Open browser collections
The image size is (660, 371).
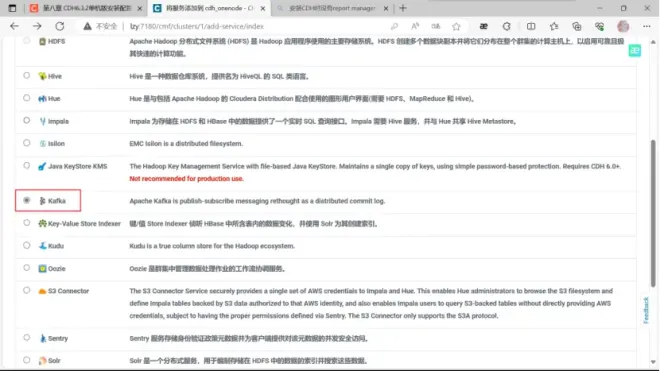tap(577, 26)
